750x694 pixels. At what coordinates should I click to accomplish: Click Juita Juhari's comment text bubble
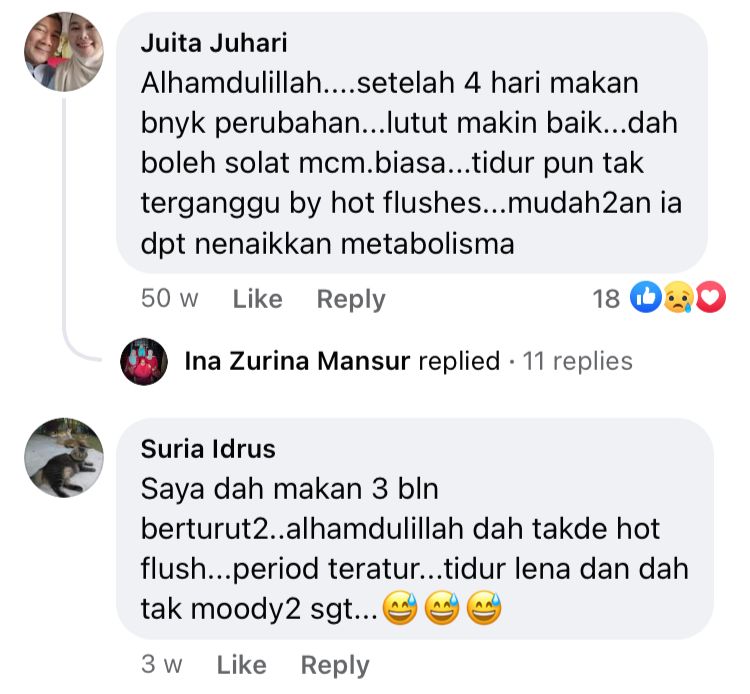click(412, 143)
